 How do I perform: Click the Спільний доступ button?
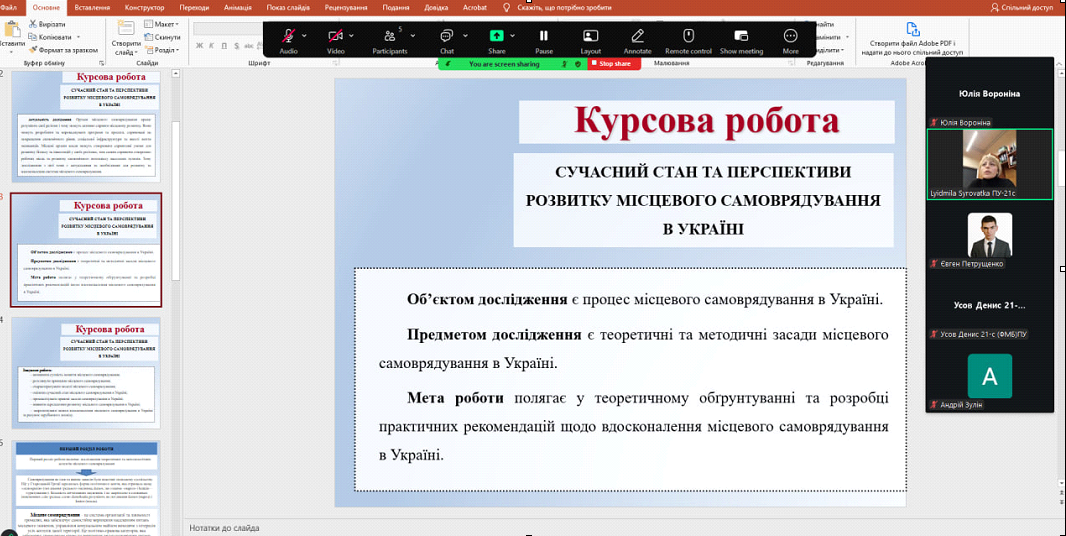coord(1021,7)
